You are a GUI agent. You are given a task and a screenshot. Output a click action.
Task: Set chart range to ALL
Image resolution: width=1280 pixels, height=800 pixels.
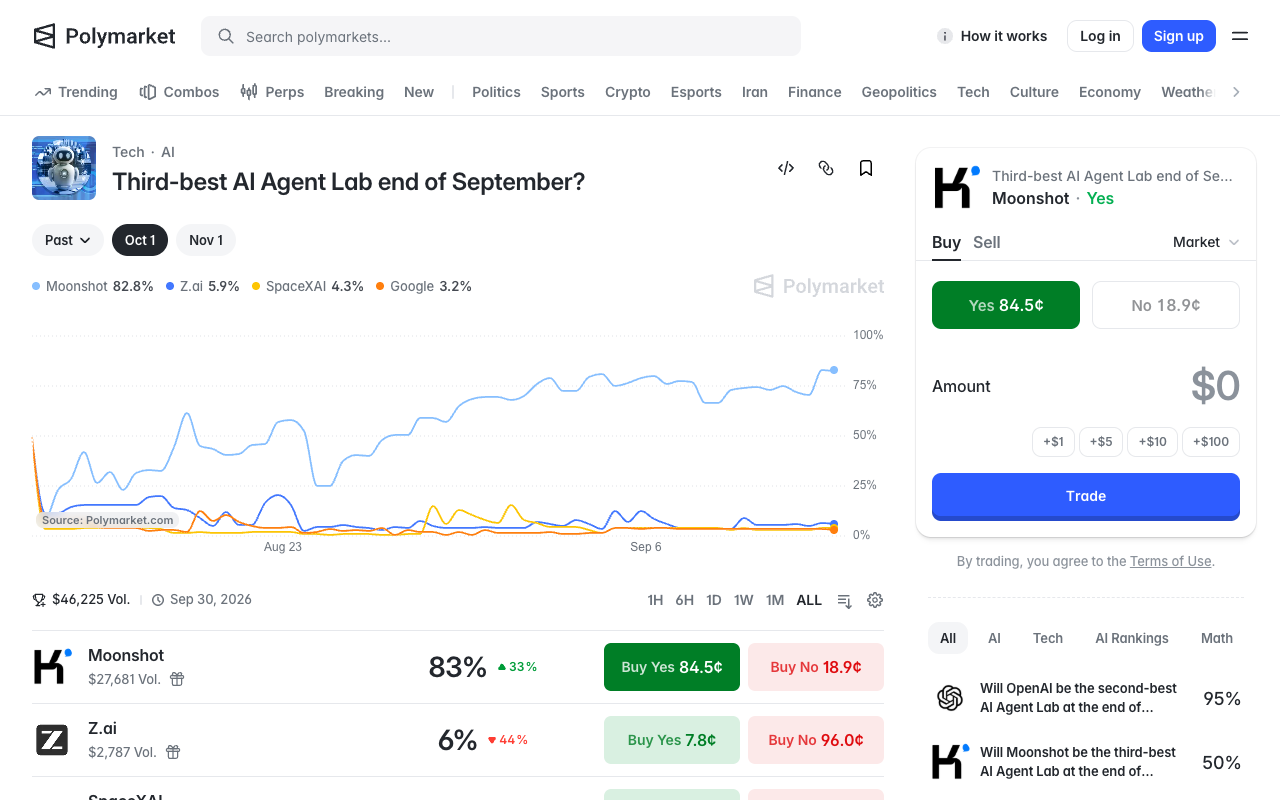809,600
